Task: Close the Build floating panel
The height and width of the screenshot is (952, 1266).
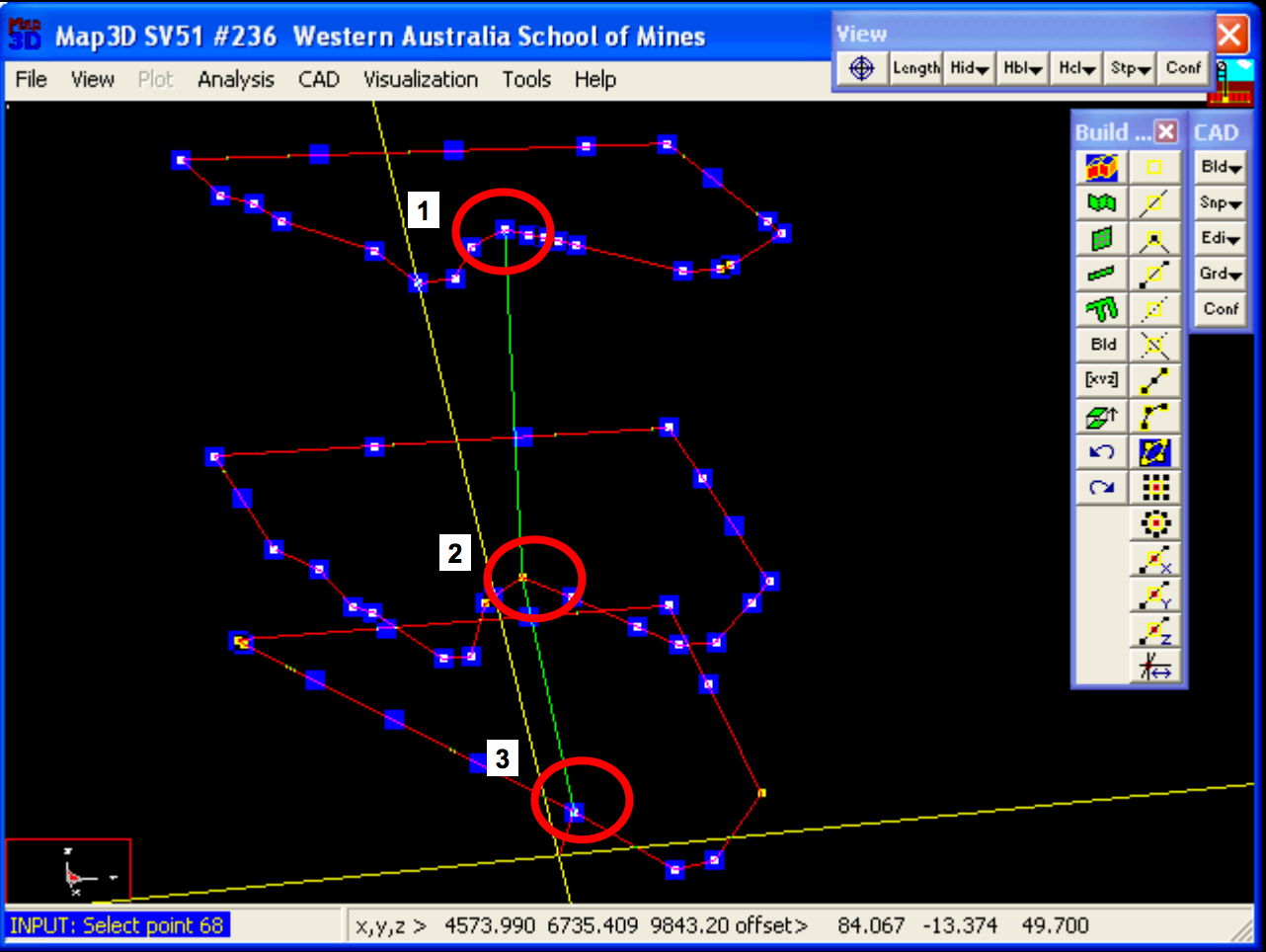Action: pos(1166,131)
